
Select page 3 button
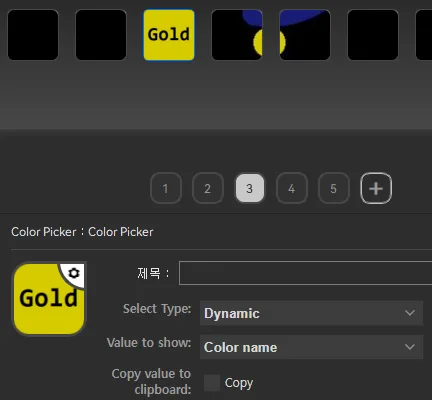click(250, 188)
